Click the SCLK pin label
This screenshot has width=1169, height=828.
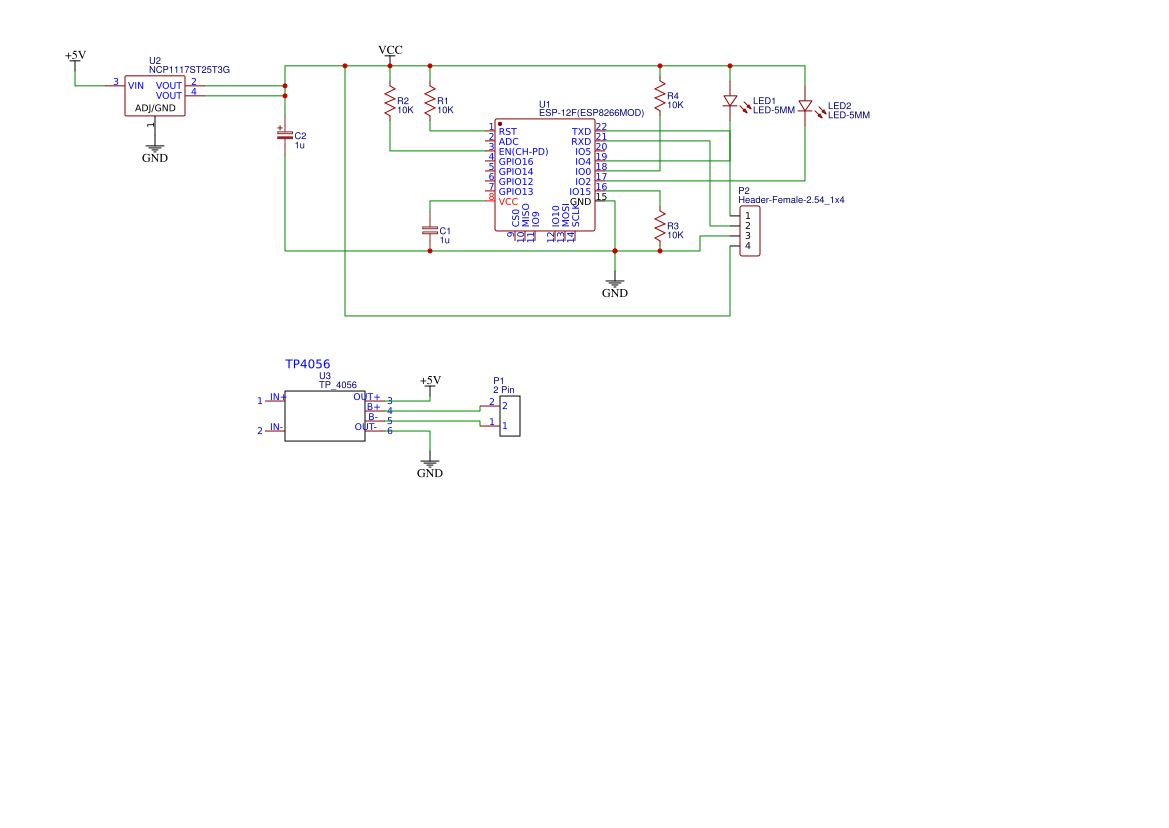[576, 215]
